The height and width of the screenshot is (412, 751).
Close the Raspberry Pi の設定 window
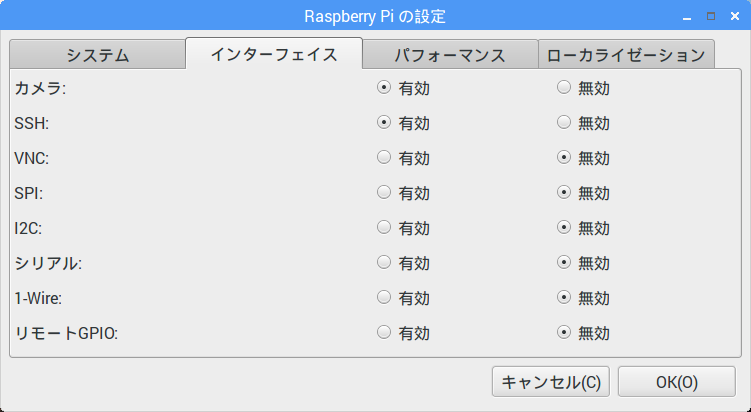(x=735, y=16)
